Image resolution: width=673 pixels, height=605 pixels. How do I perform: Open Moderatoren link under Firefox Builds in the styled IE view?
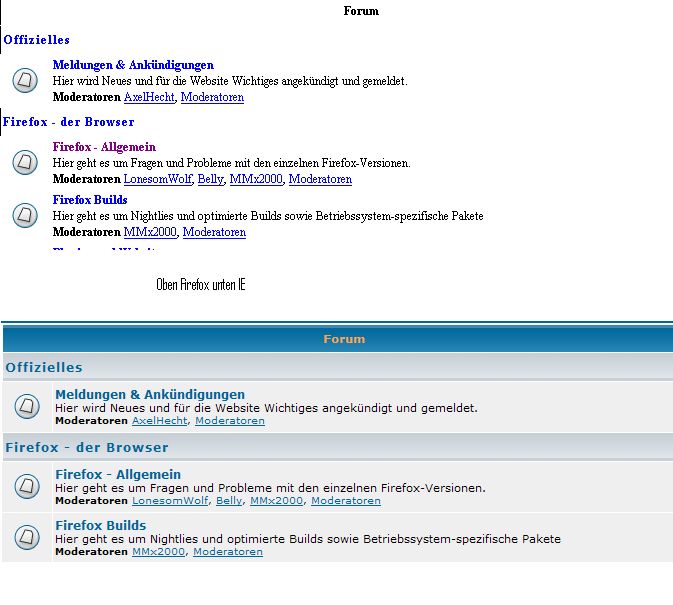227,552
